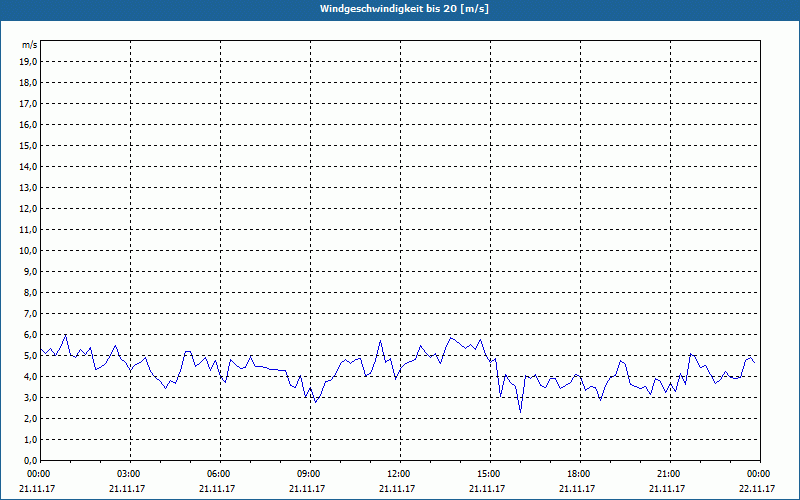
Task: Click the chart title Windgeschwindigkeit bis 20 [m/s]
Action: coord(404,9)
